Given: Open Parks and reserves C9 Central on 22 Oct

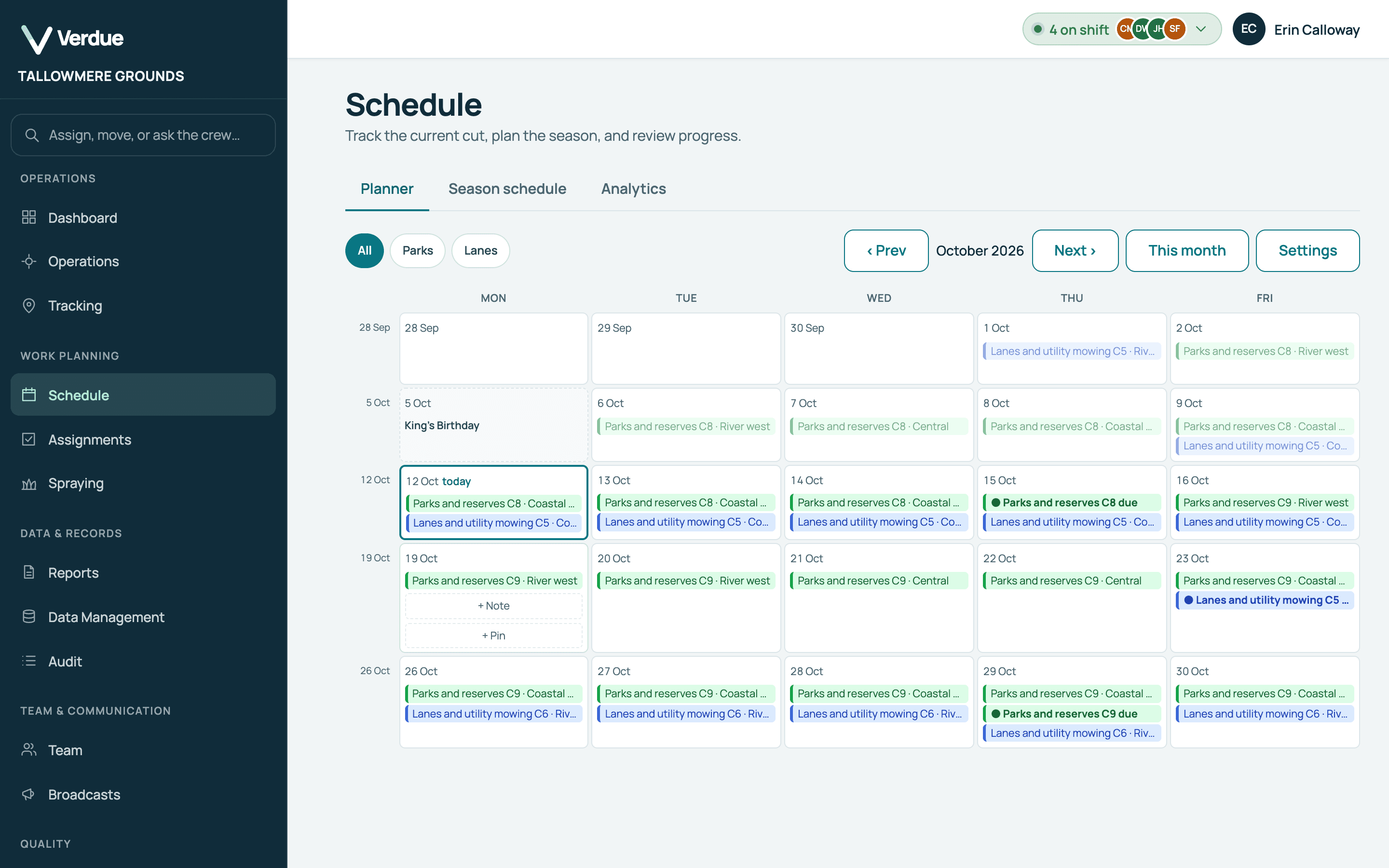Looking at the screenshot, I should pos(1072,581).
